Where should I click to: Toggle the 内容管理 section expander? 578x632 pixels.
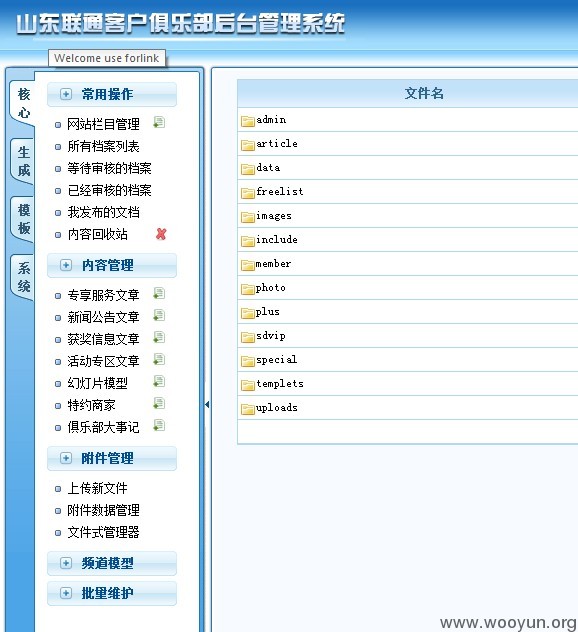[66, 265]
